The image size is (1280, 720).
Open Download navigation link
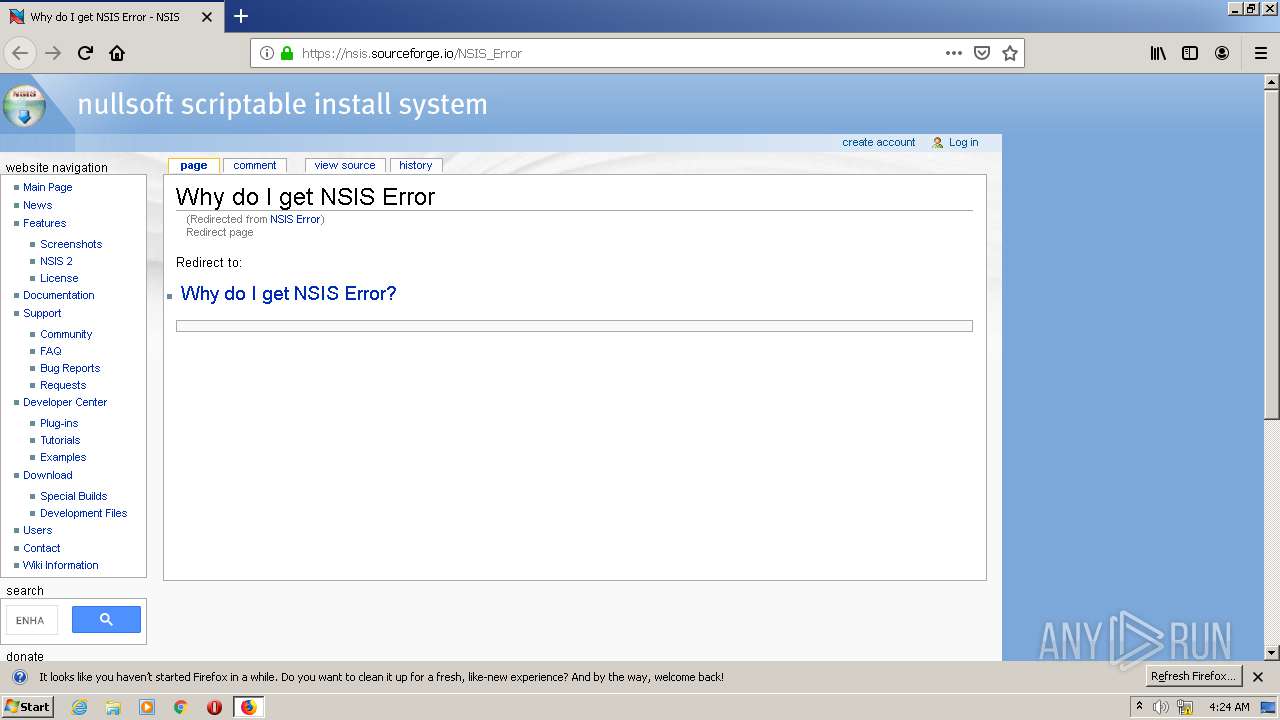[47, 475]
